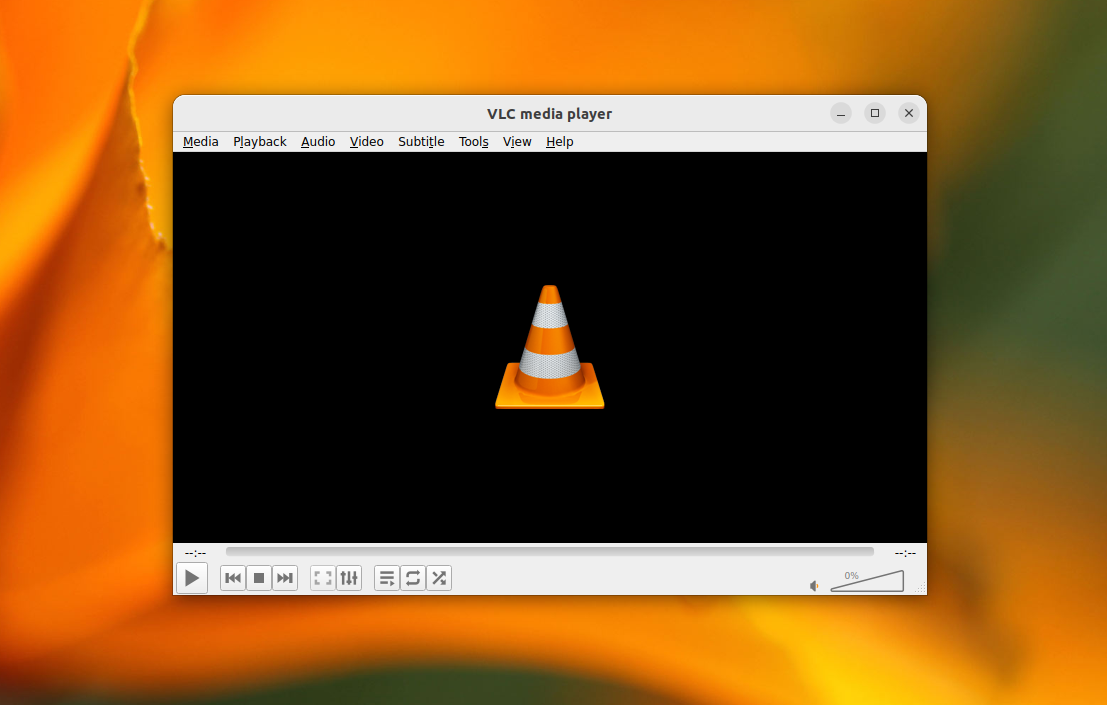Enable random playback order
The width and height of the screenshot is (1107, 705).
click(439, 577)
